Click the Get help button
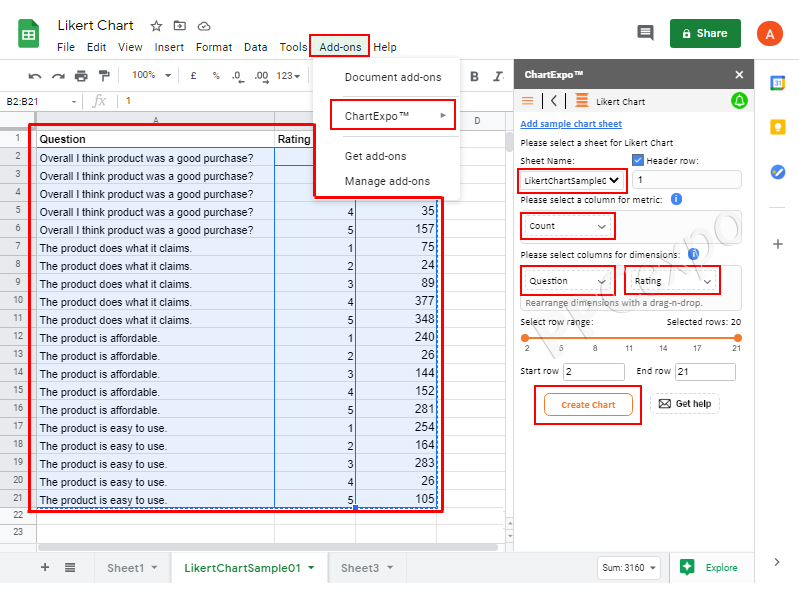Screen dimensions: 799x597 (684, 404)
